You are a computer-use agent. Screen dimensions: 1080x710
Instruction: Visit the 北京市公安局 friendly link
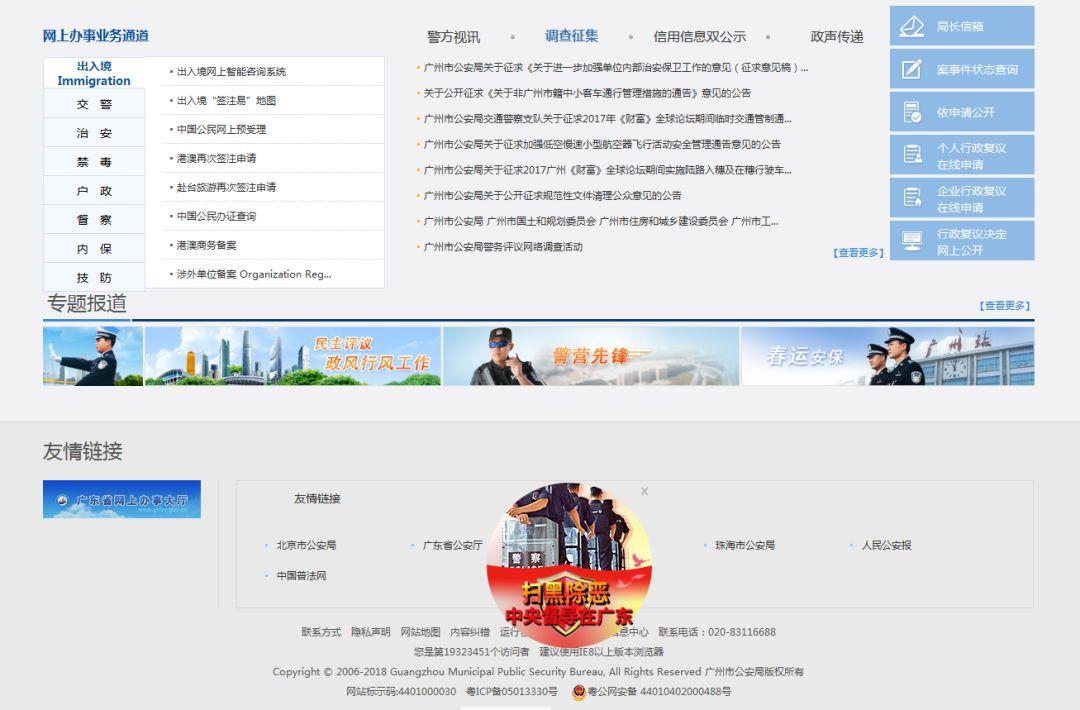pos(306,545)
